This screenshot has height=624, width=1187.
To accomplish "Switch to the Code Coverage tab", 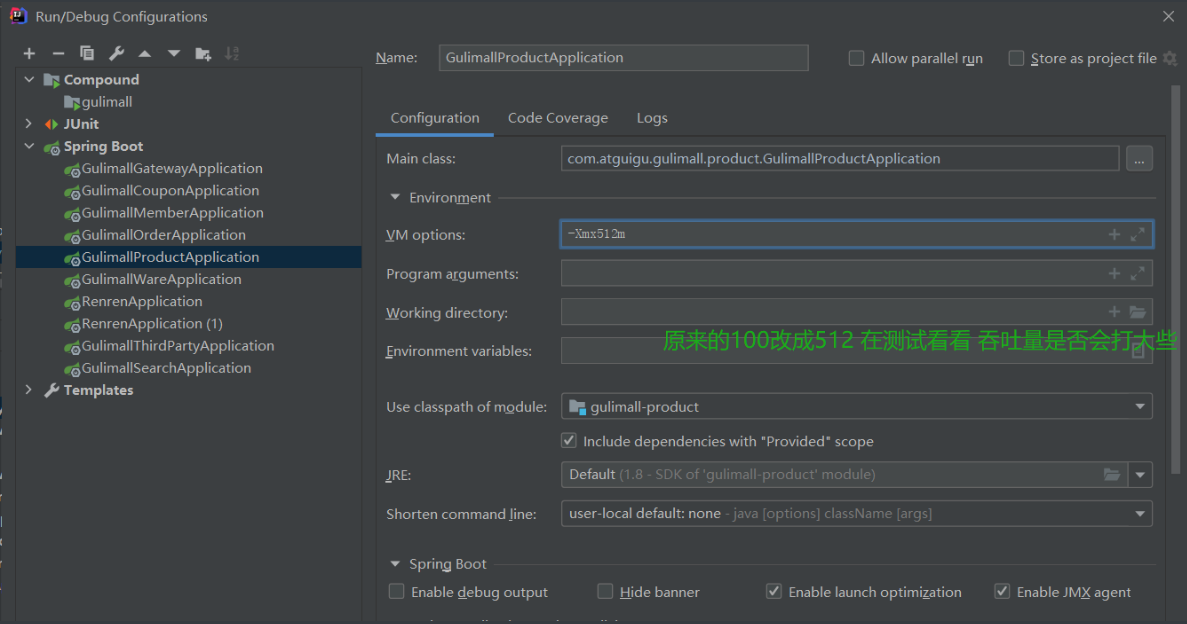I will [x=557, y=118].
